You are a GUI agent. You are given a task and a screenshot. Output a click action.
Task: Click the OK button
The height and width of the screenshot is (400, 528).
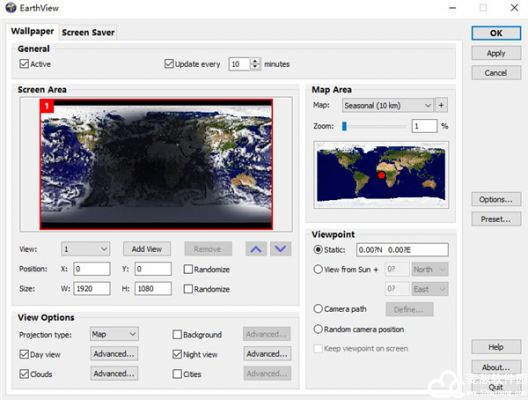496,33
